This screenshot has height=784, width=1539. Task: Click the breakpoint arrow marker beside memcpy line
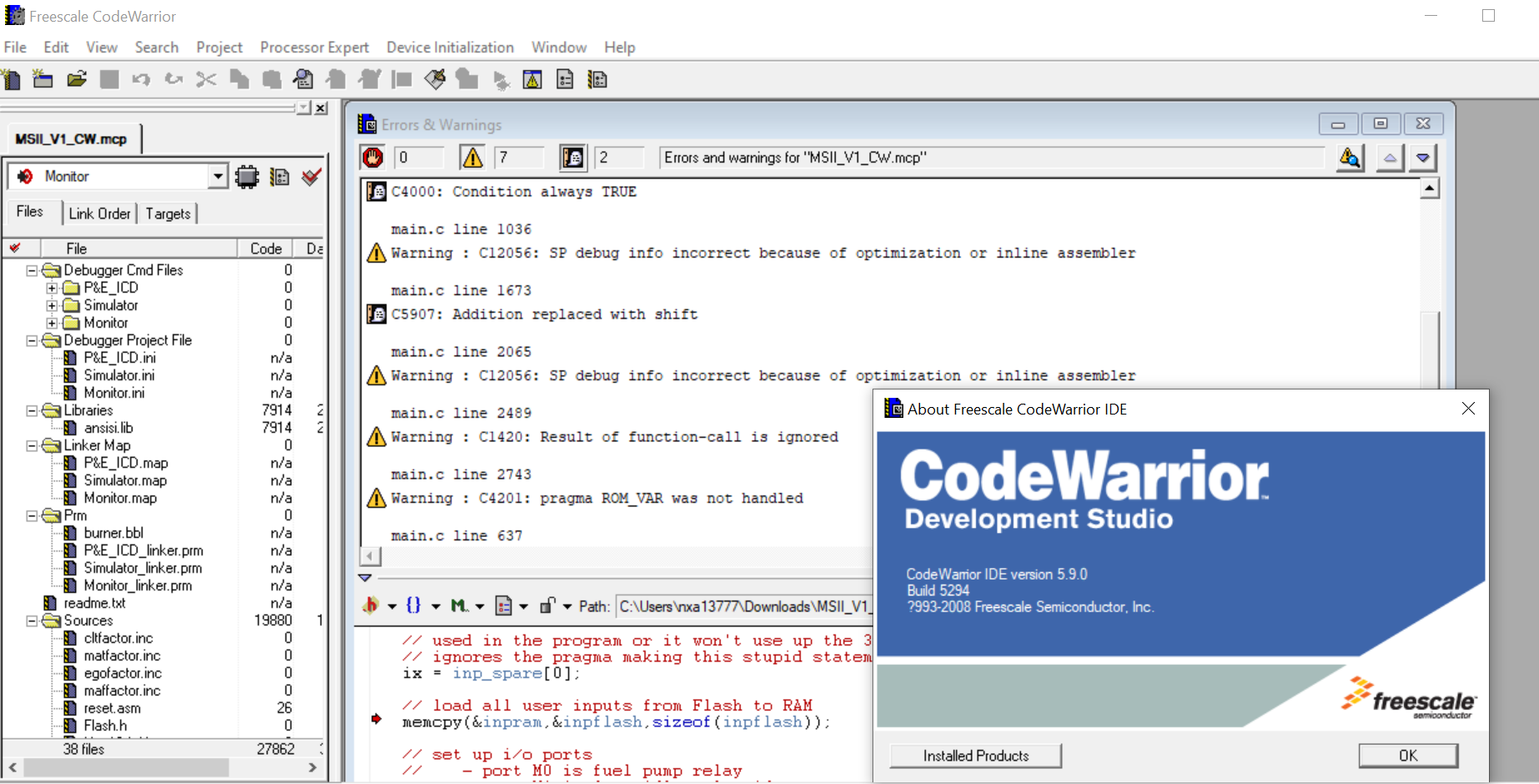point(376,718)
